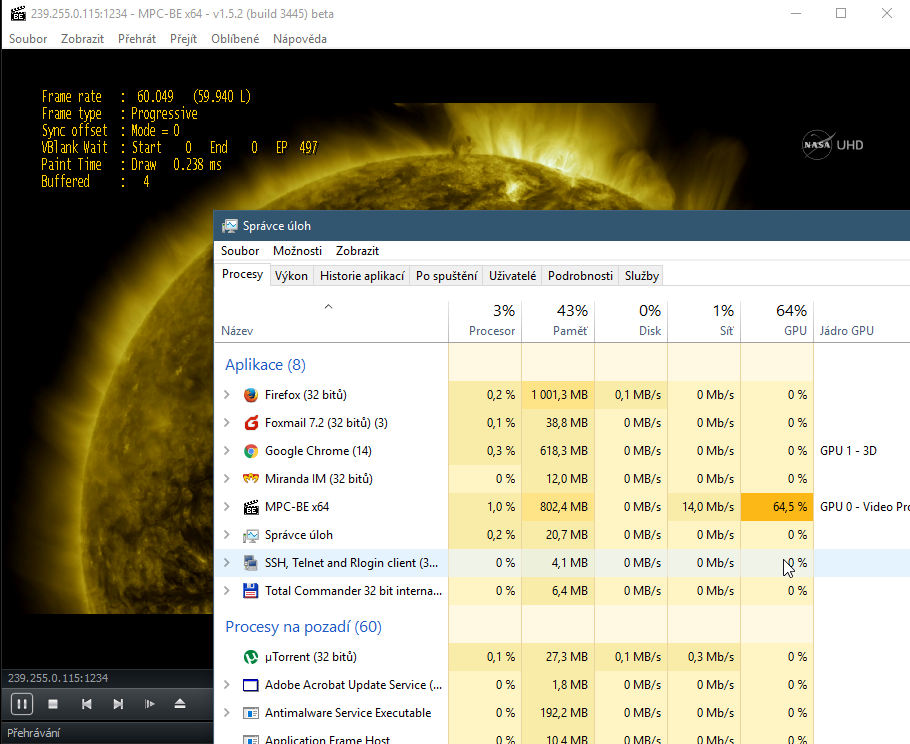
Task: Click the Foxmail 7.2 process icon
Action: [x=251, y=423]
